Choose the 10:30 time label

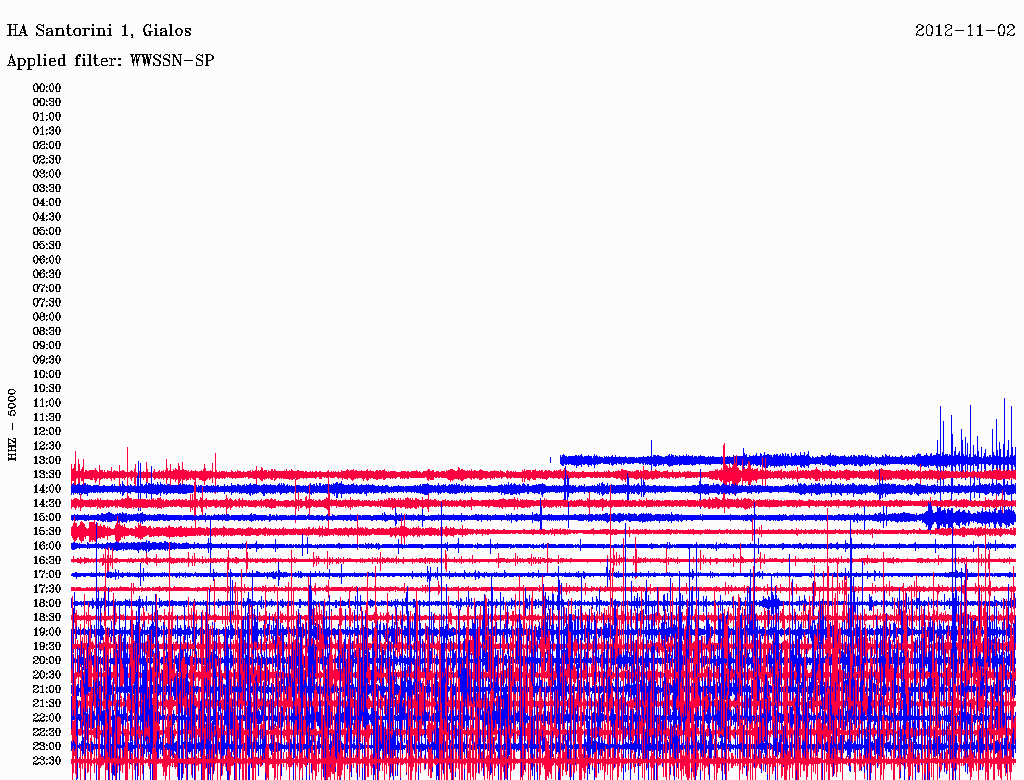[x=47, y=388]
